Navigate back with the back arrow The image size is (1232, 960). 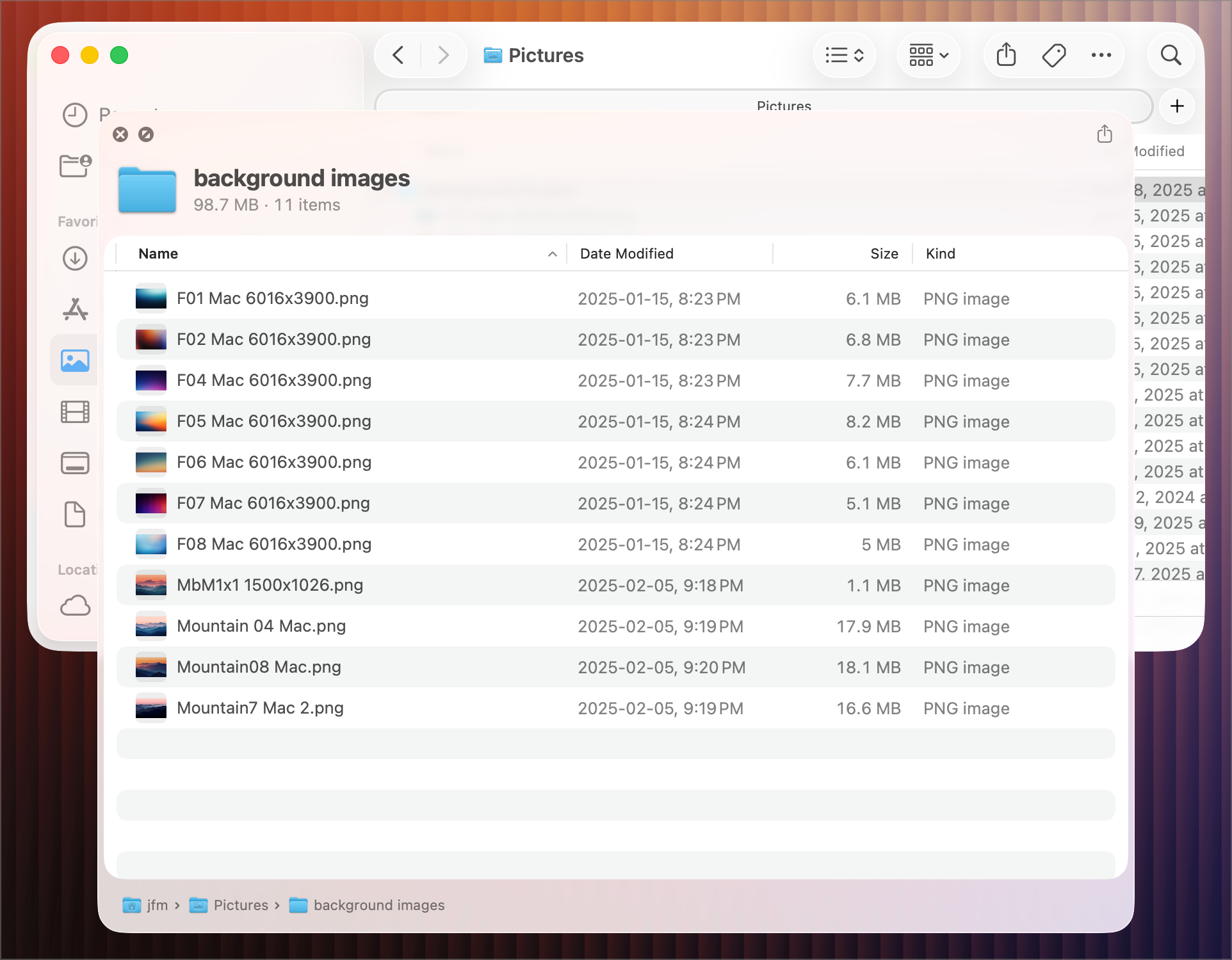pos(397,55)
